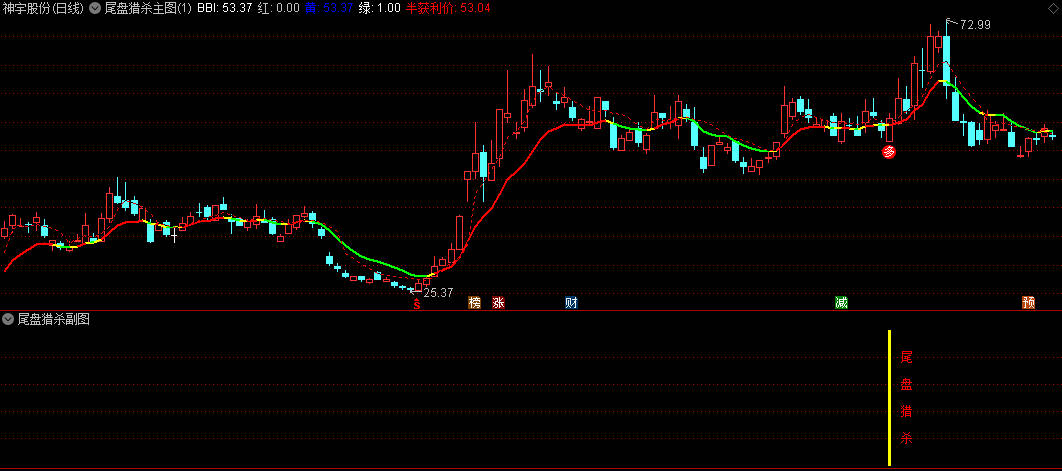Expand the 尾盘猎杀主图 indicator dropdown arrow
Viewport: 1062px width, 471px height.
click(95, 8)
